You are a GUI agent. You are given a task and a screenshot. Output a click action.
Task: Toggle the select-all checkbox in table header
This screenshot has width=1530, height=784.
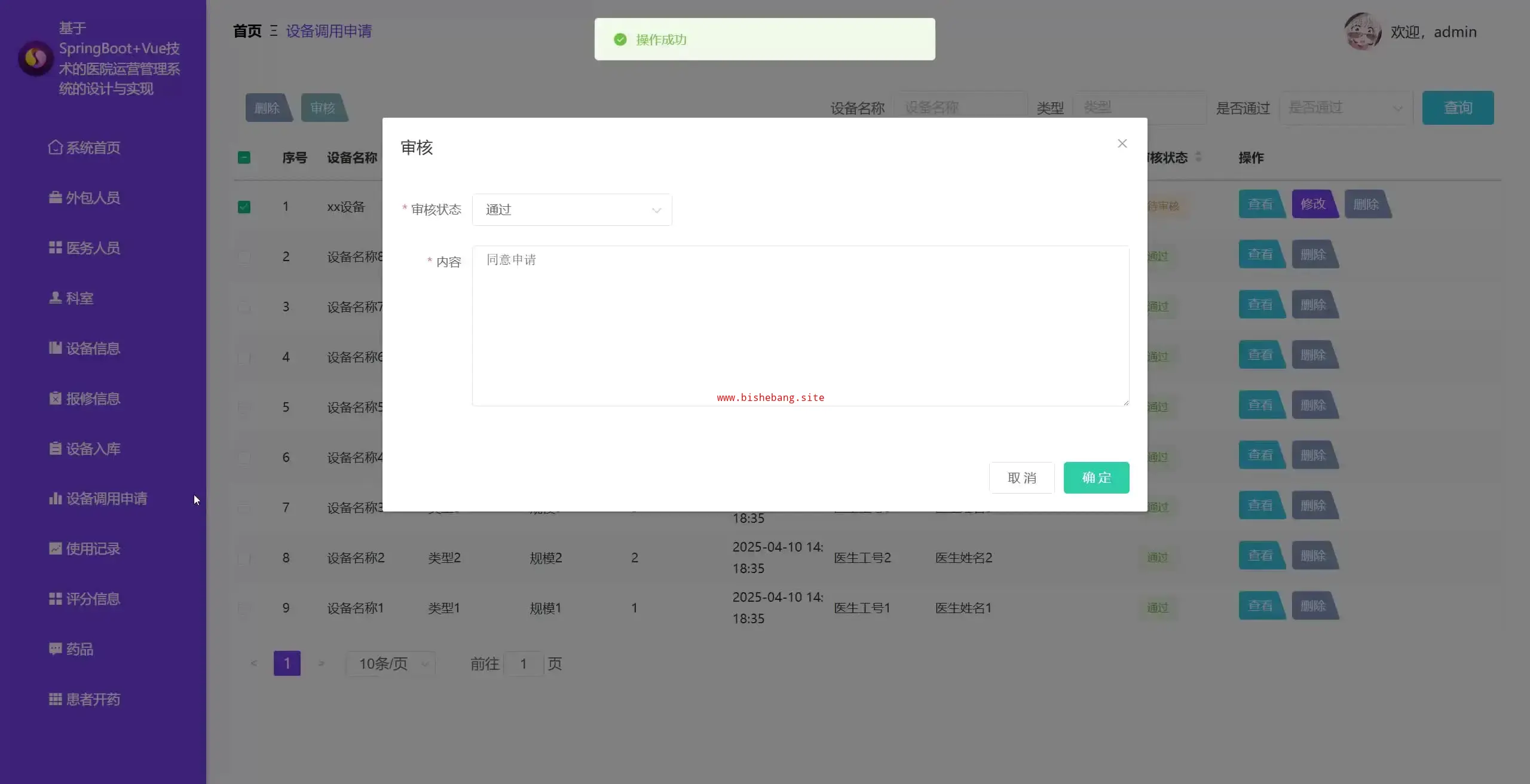coord(244,158)
